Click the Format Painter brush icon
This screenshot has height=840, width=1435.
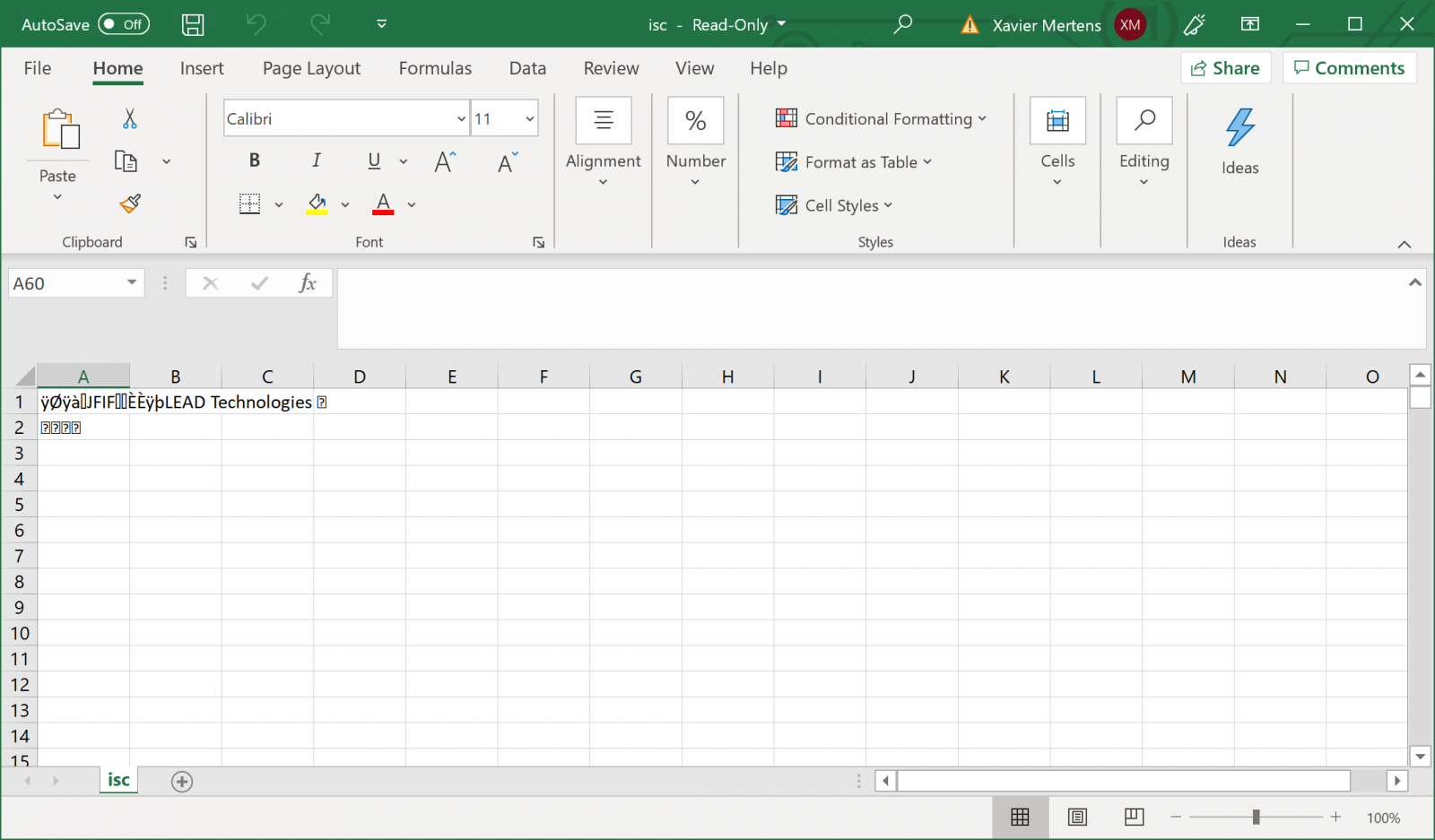[130, 204]
